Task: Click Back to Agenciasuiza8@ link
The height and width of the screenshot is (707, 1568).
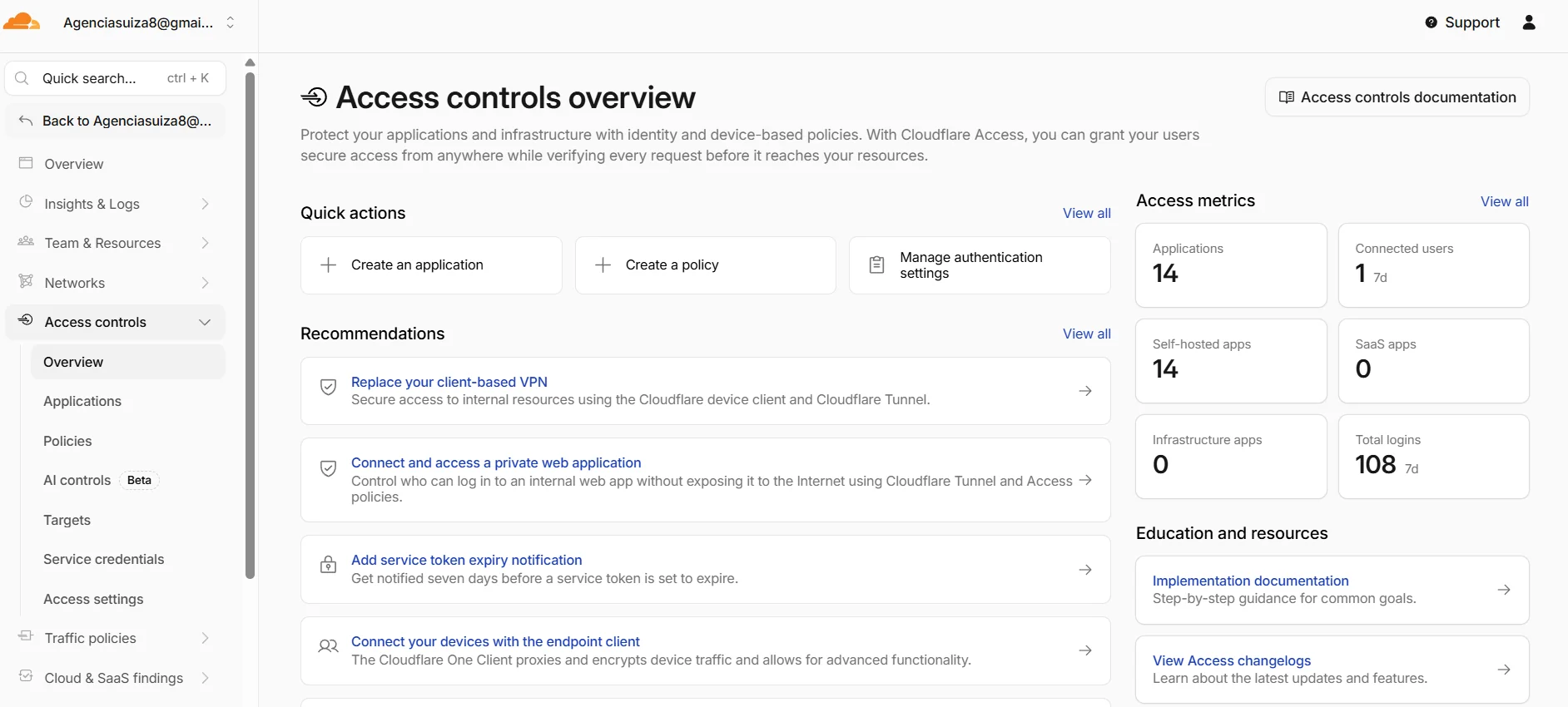Action: click(115, 121)
